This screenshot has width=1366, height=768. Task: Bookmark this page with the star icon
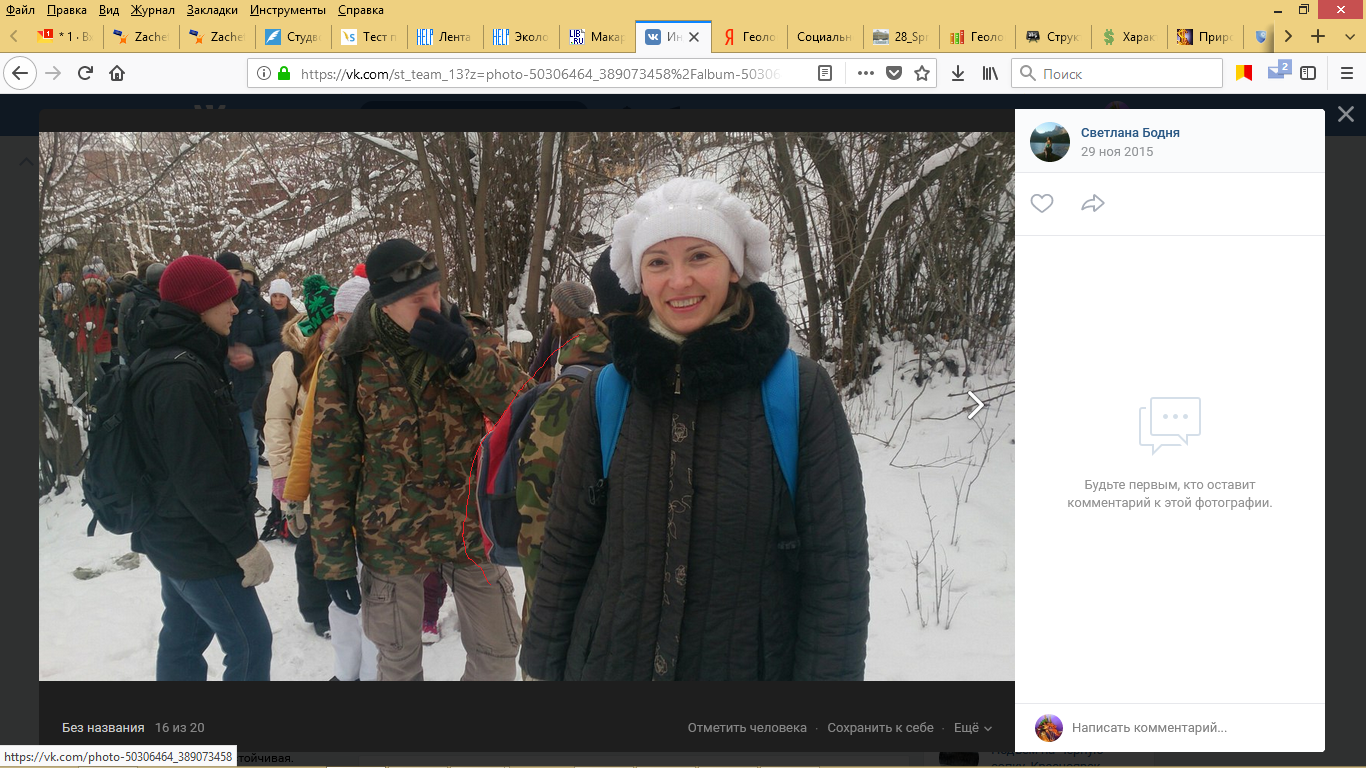tap(922, 73)
